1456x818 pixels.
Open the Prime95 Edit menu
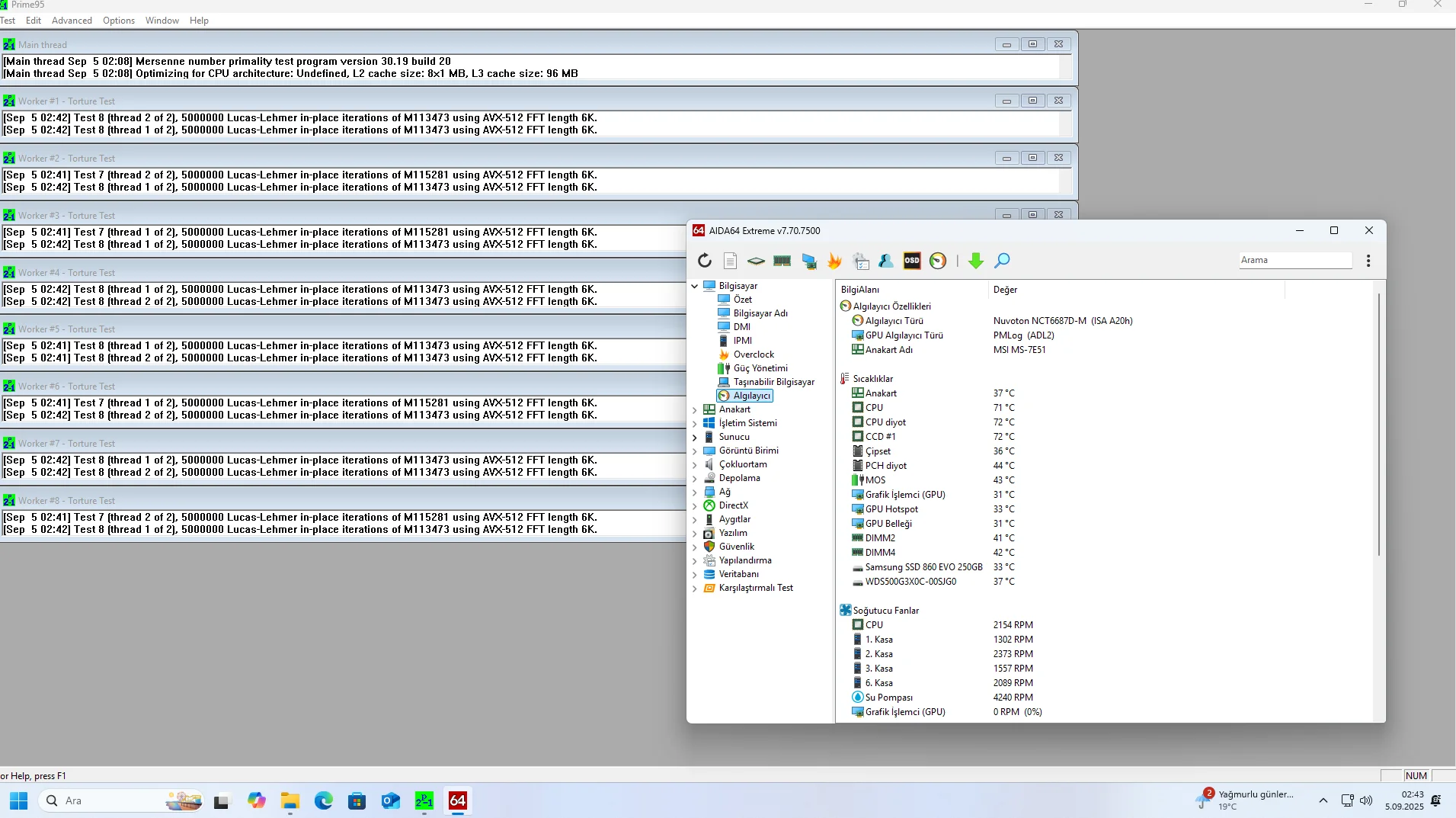coord(34,21)
